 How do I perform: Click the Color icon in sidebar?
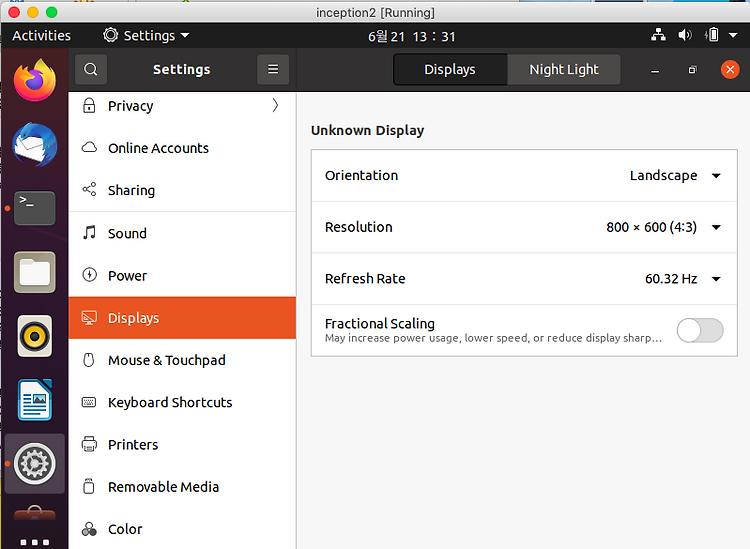coord(89,529)
